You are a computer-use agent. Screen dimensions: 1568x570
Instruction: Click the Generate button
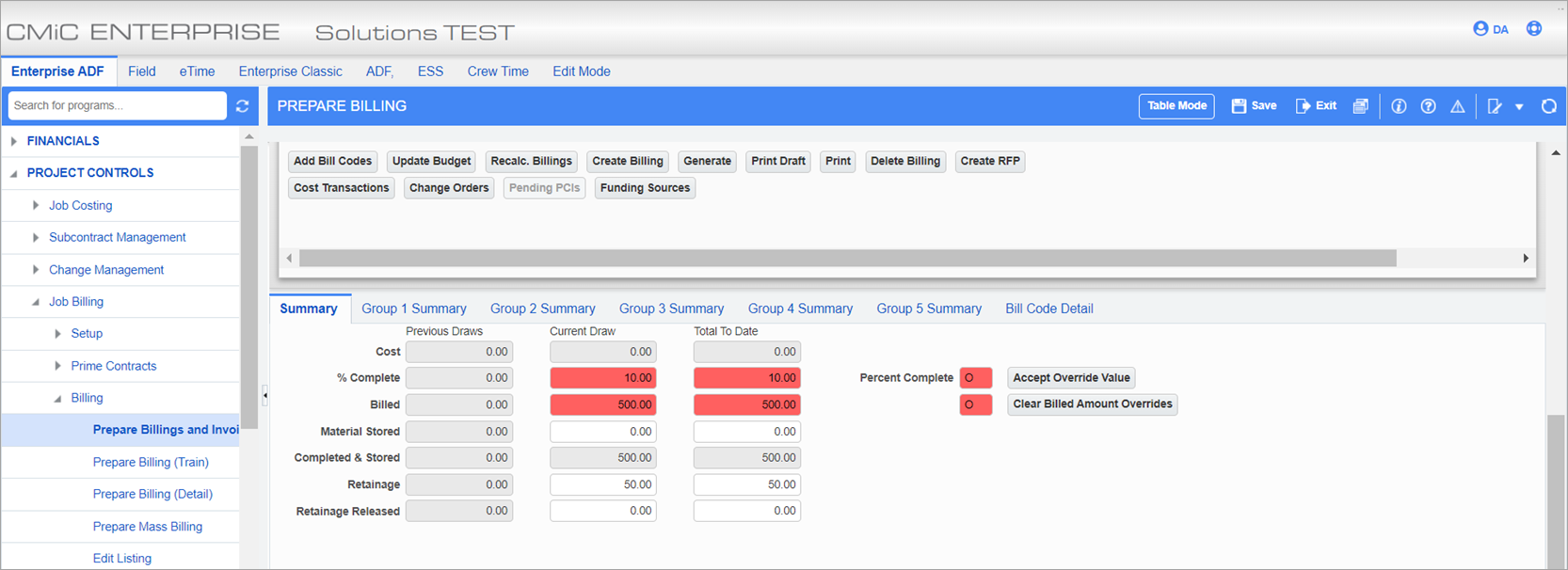point(707,162)
